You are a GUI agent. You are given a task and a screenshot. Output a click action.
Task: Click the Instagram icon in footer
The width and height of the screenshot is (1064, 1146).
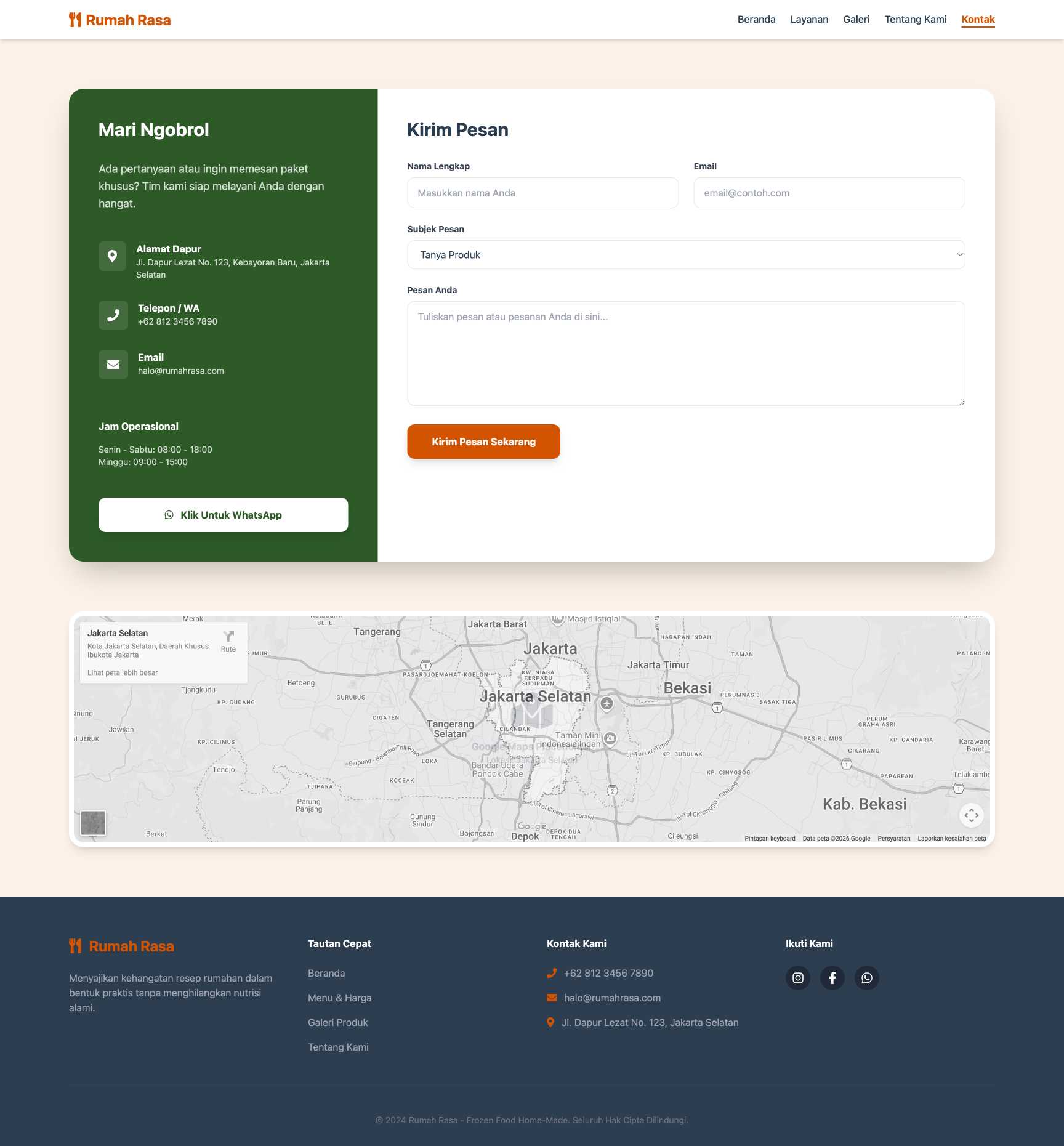pos(797,978)
